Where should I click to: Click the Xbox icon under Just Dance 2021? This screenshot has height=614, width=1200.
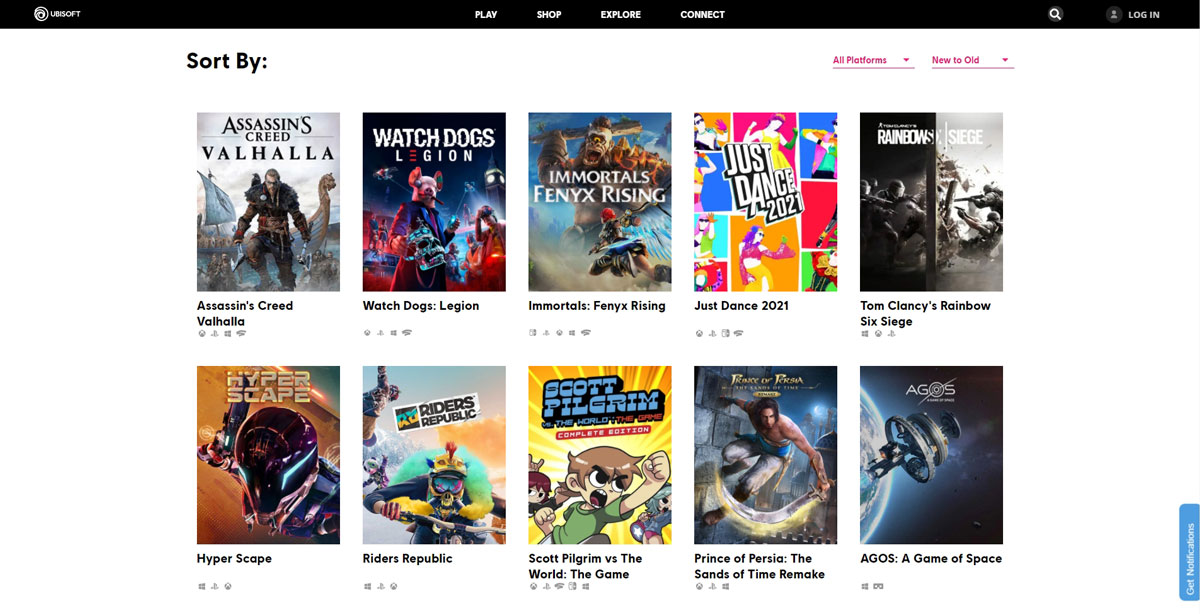pyautogui.click(x=699, y=333)
